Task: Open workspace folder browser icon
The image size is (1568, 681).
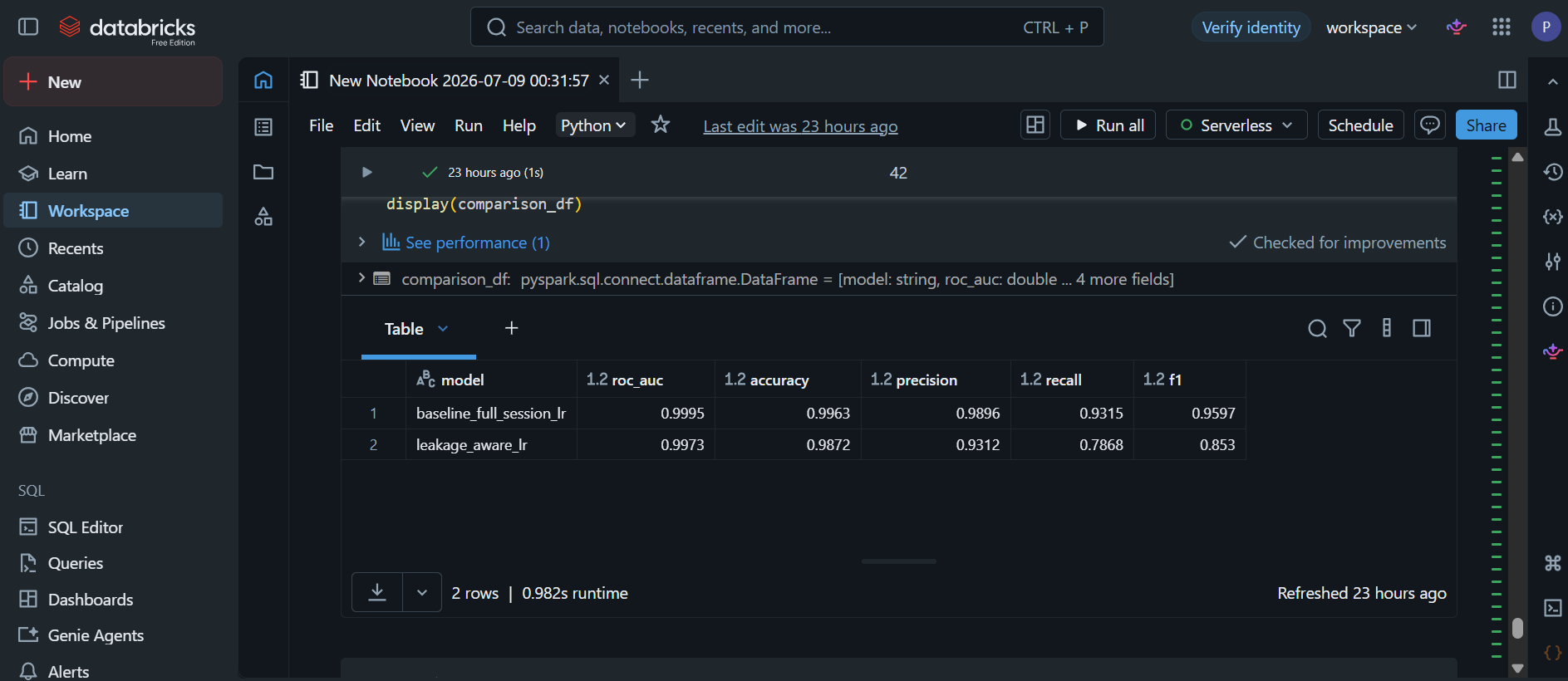Action: [x=263, y=172]
